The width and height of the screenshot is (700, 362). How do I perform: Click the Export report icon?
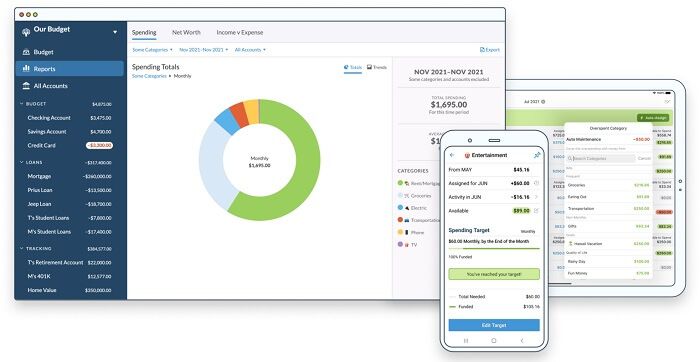482,50
